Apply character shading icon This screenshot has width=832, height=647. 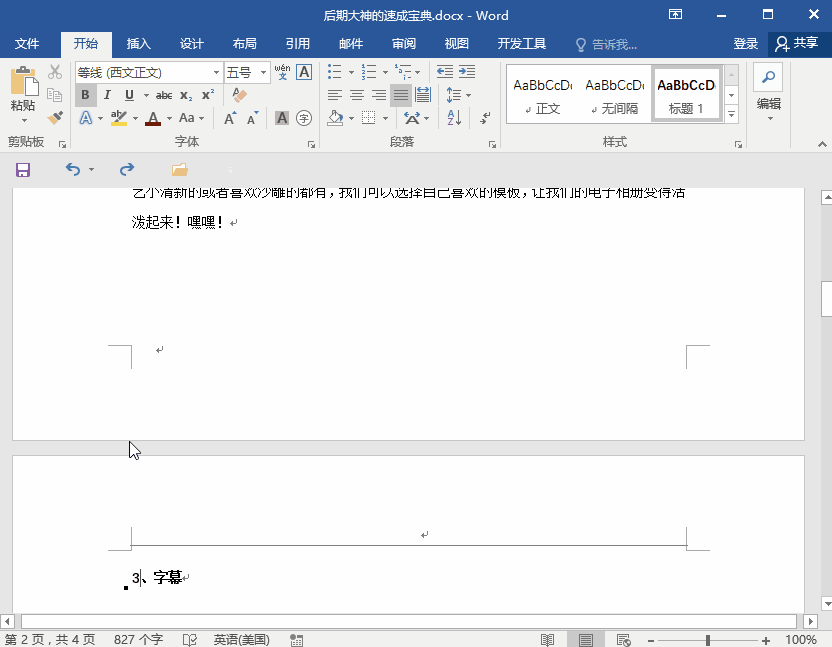tap(282, 118)
